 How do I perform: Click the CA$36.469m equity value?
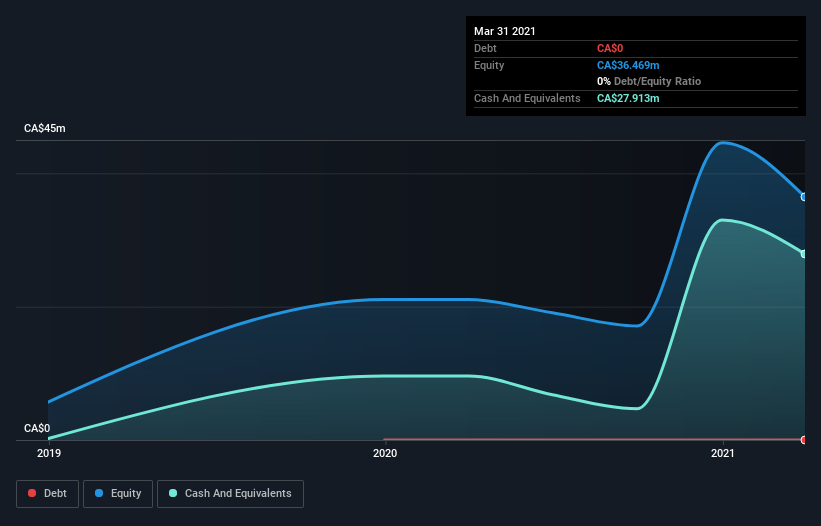[628, 65]
